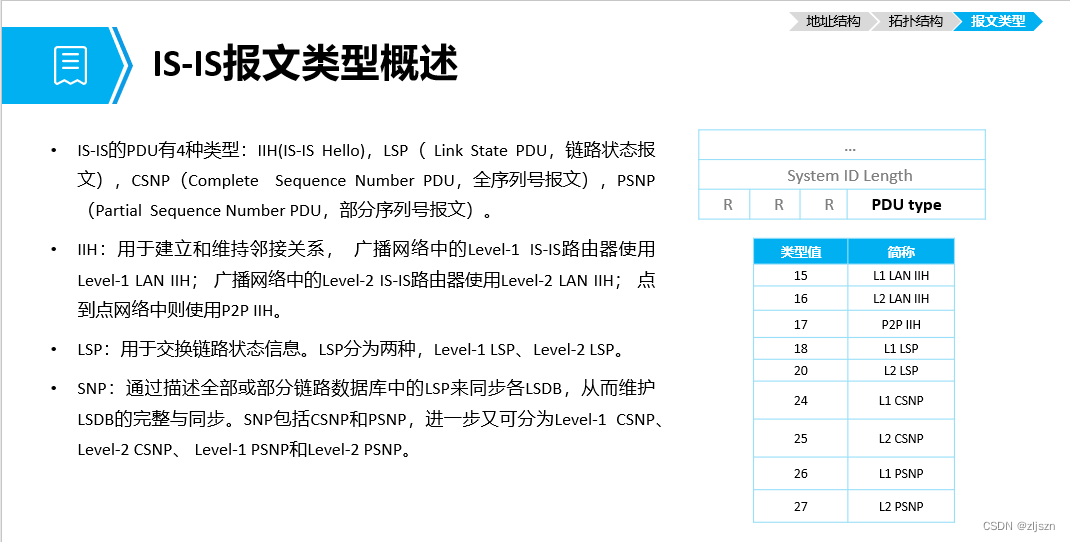The height and width of the screenshot is (542, 1070).
Task: Click the 简称 table header
Action: tap(901, 252)
